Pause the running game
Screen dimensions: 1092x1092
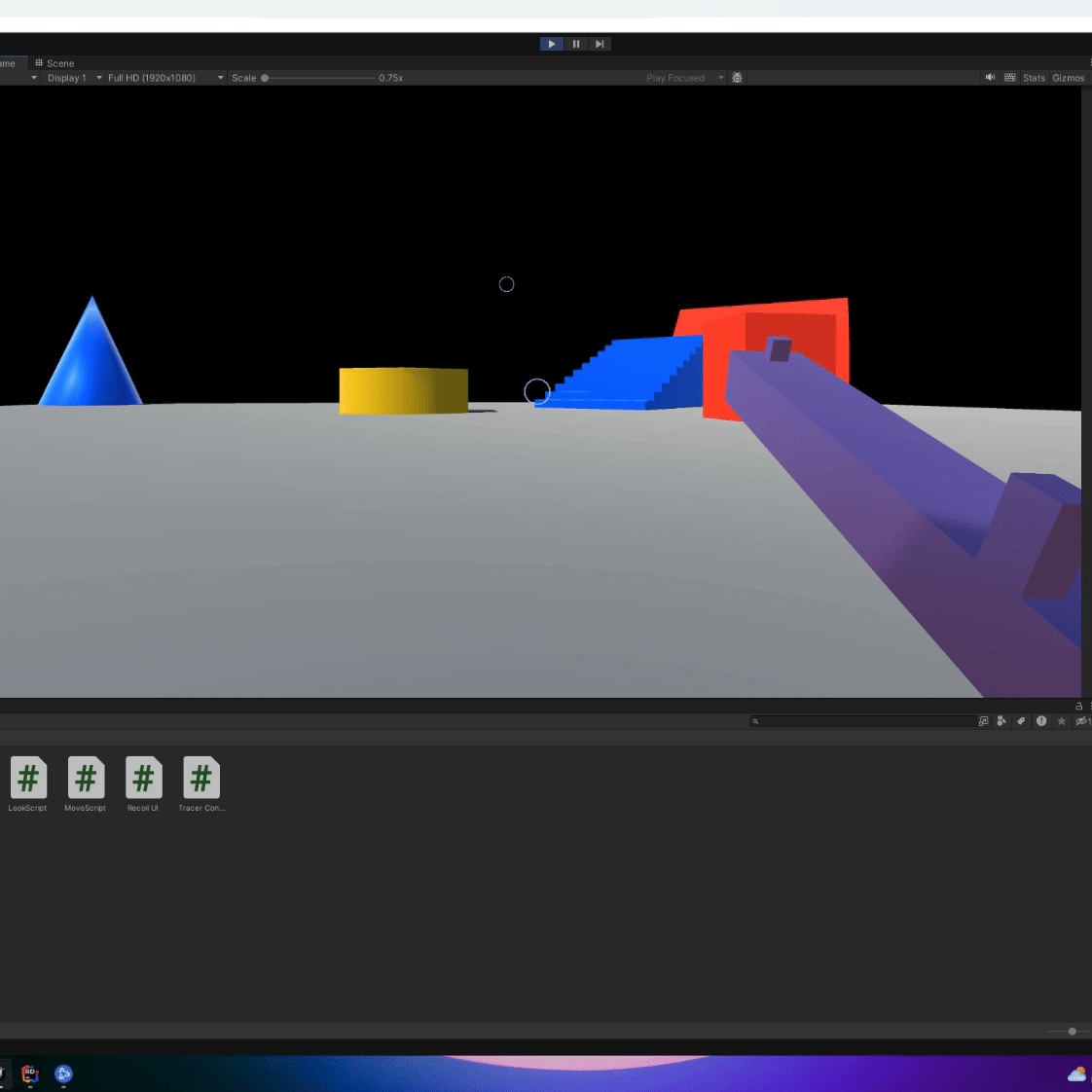tap(575, 44)
